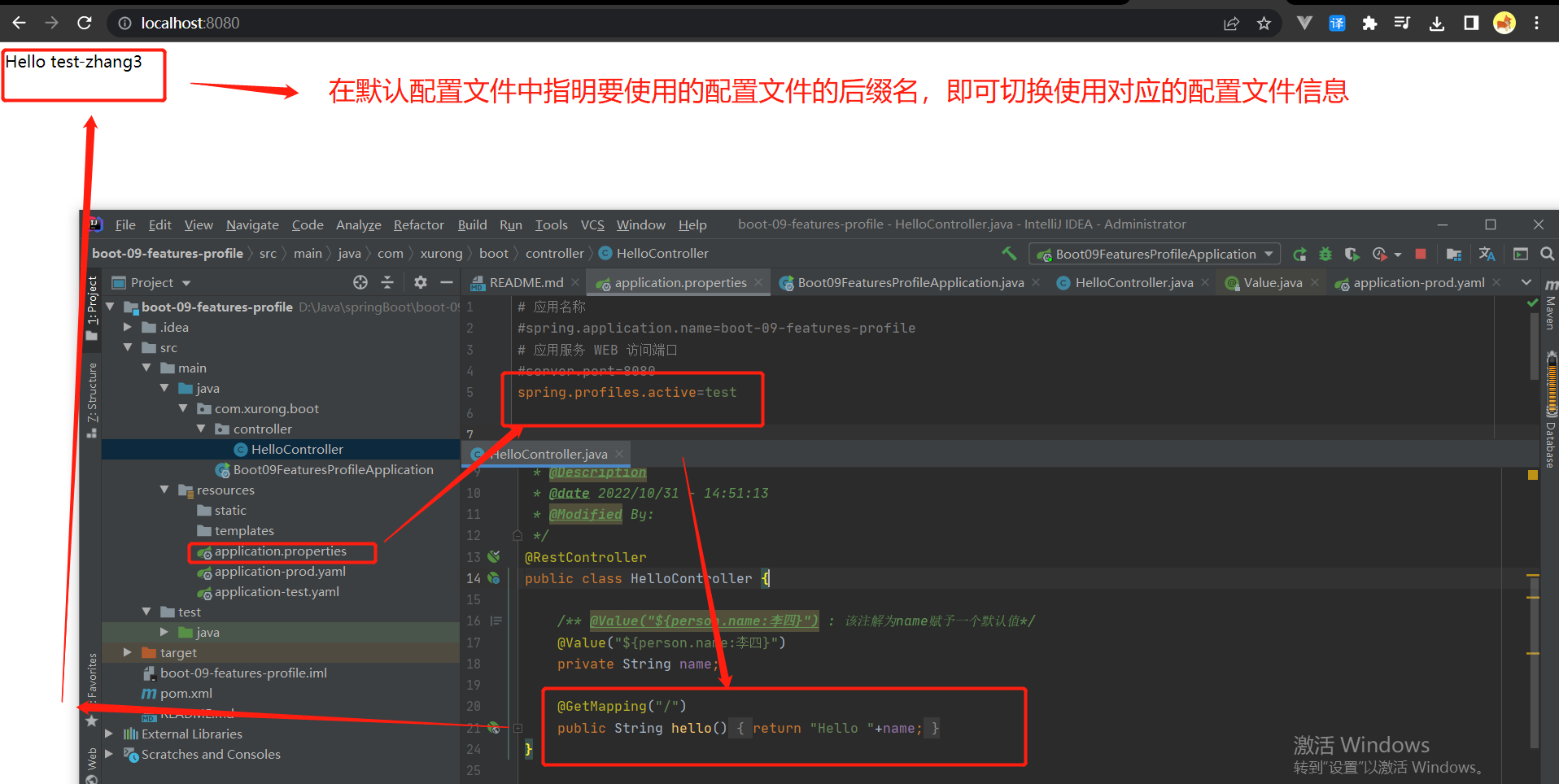Open the Refactor menu
Image resolution: width=1559 pixels, height=784 pixels.
pos(419,225)
